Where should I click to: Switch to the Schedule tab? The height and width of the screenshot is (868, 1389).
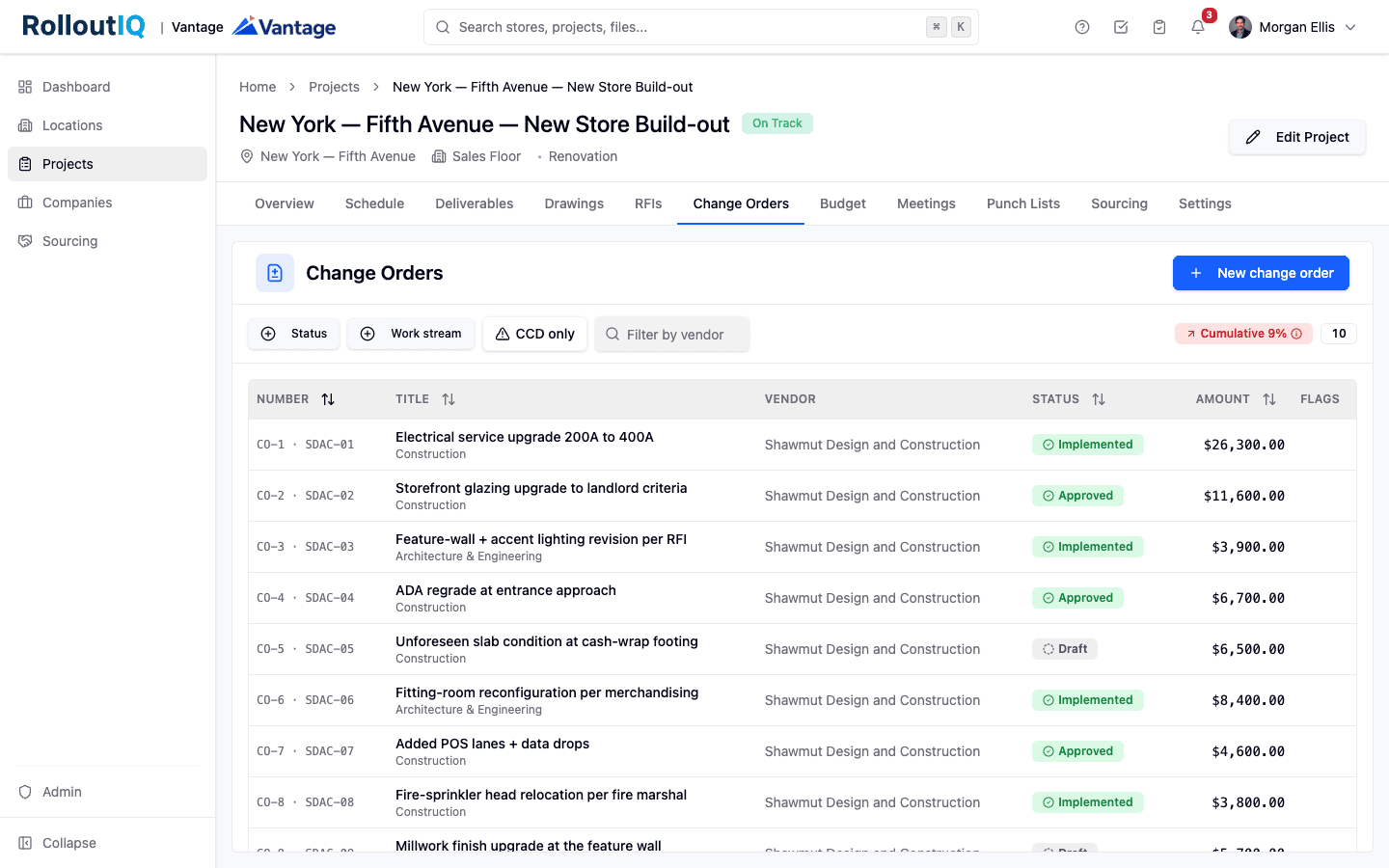point(374,203)
